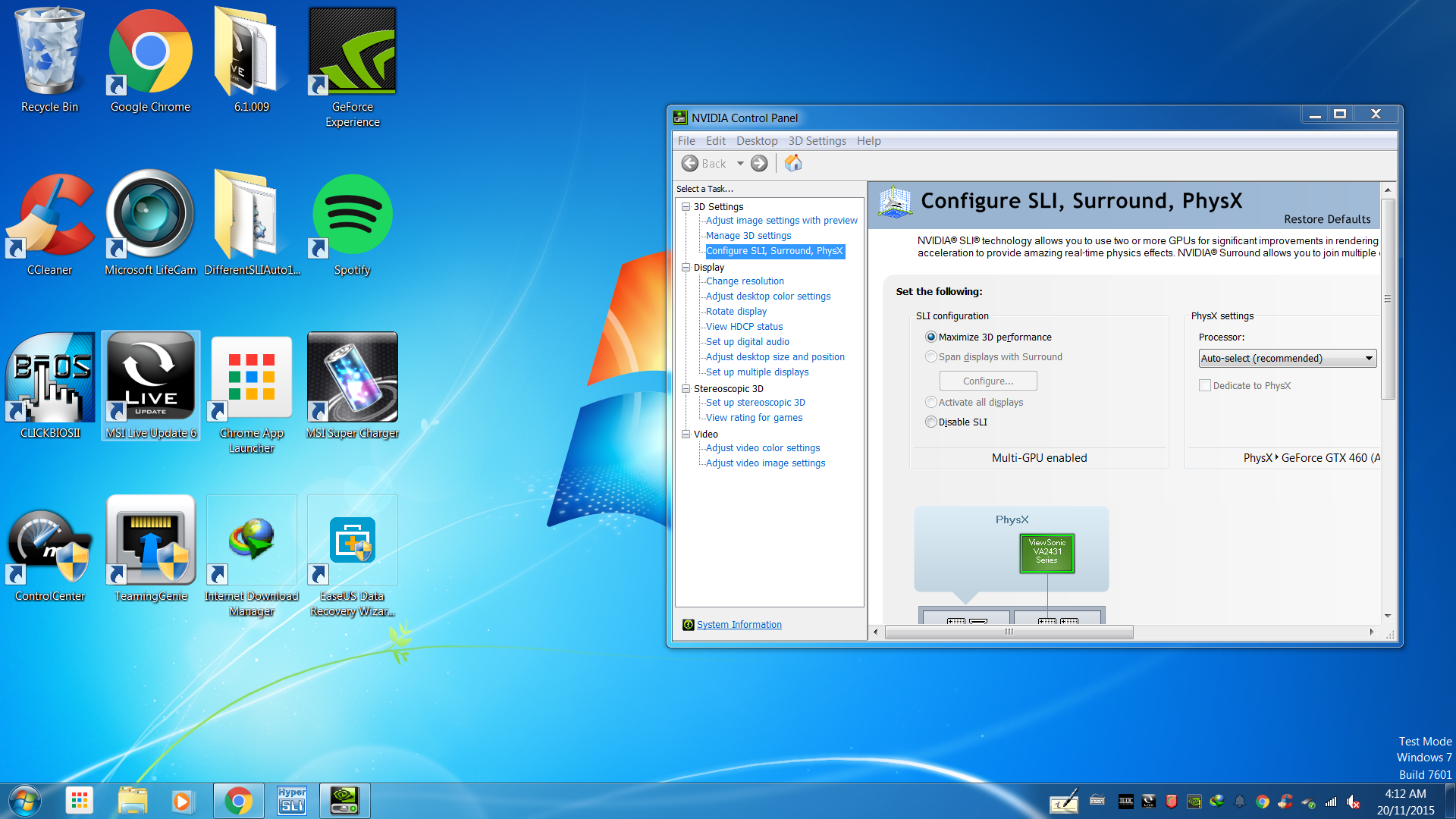Open Set up digital audio task
The image size is (1456, 819).
pyautogui.click(x=748, y=342)
